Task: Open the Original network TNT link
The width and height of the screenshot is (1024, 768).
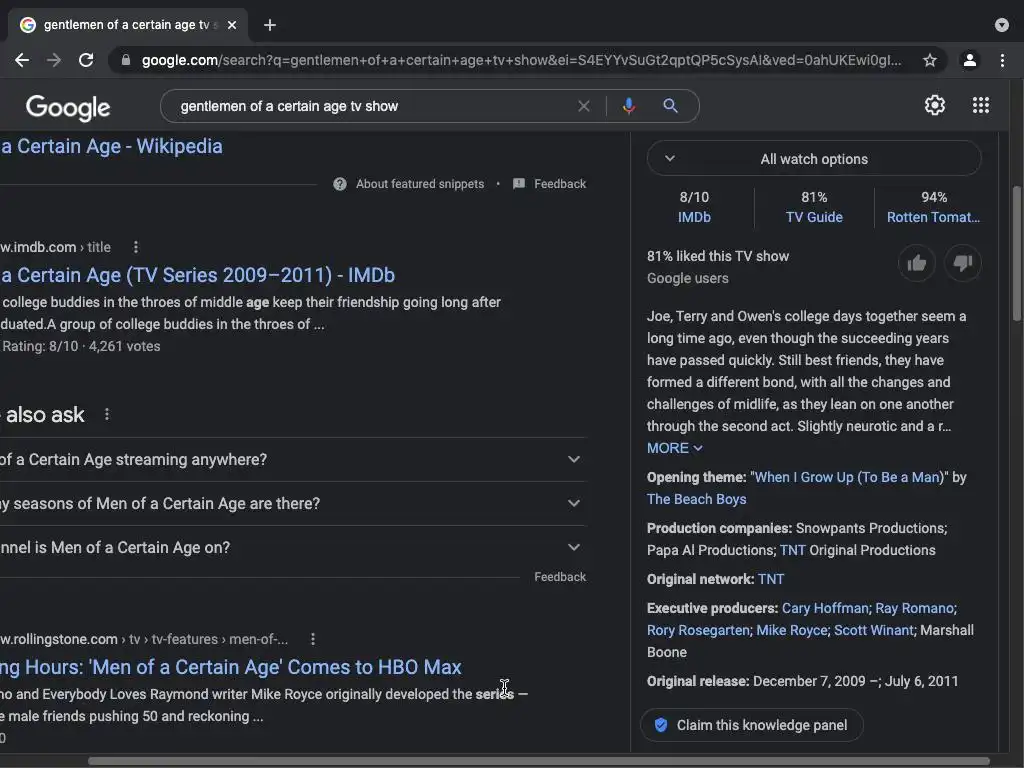Action: [771, 579]
